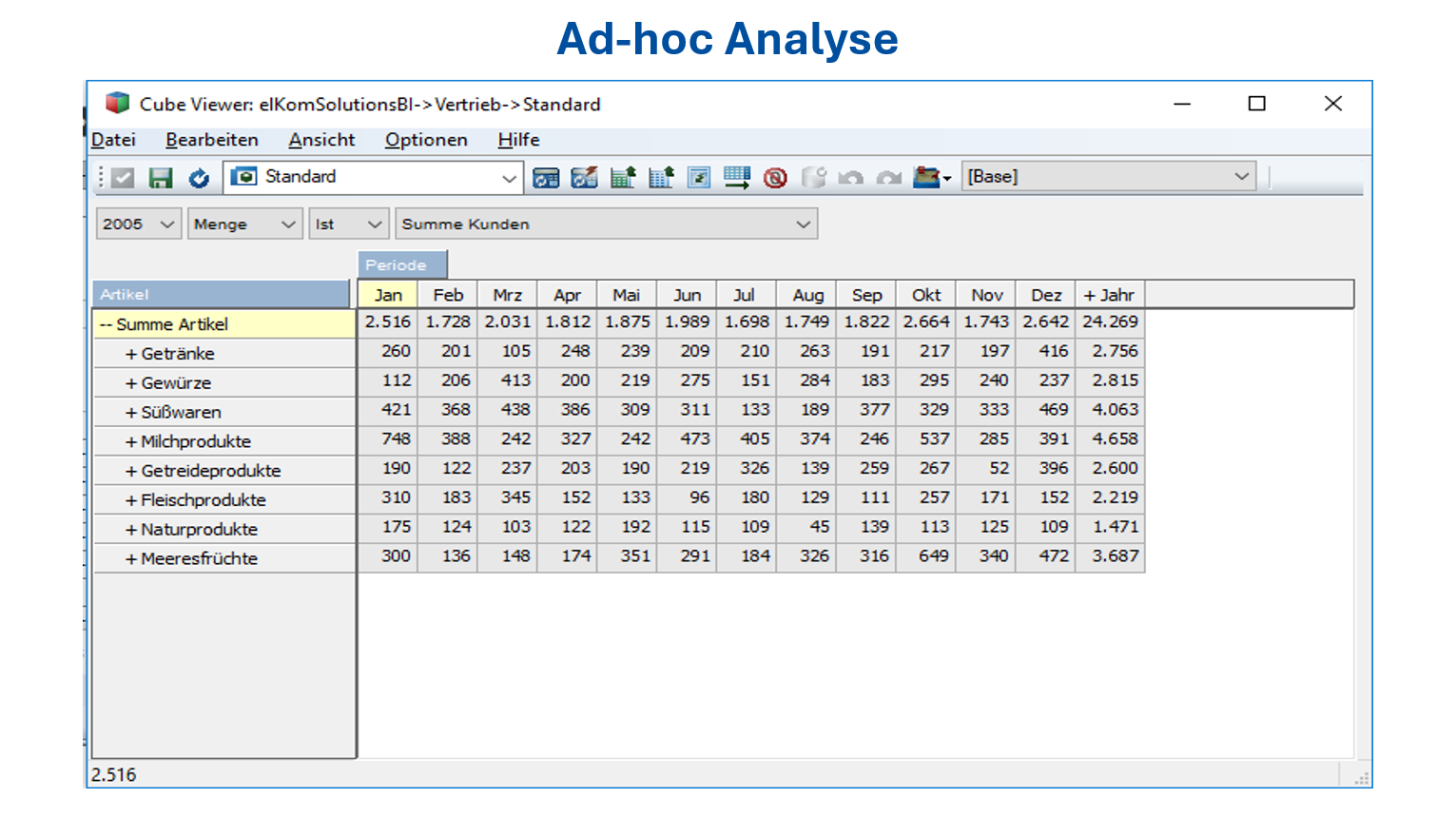Viewport: 1456px width, 818px height.
Task: Open the 2005 year dropdown
Action: (x=166, y=224)
